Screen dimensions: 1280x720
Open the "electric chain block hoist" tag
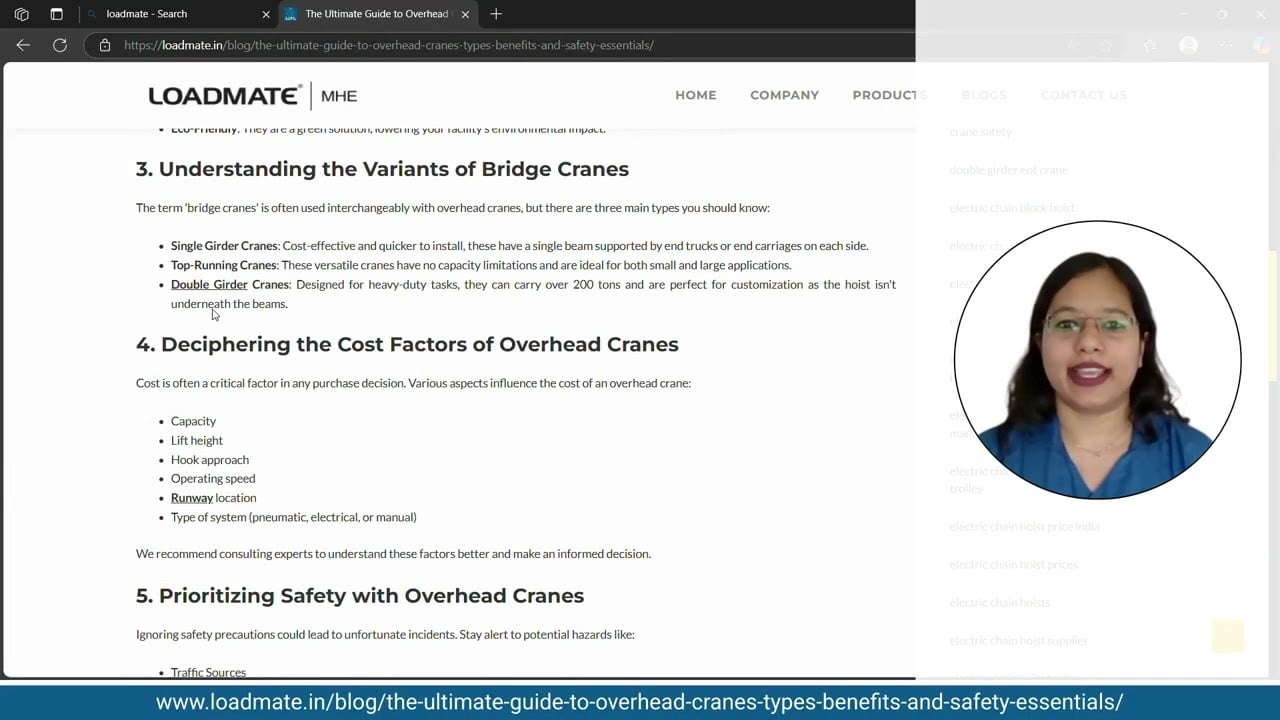click(1012, 208)
